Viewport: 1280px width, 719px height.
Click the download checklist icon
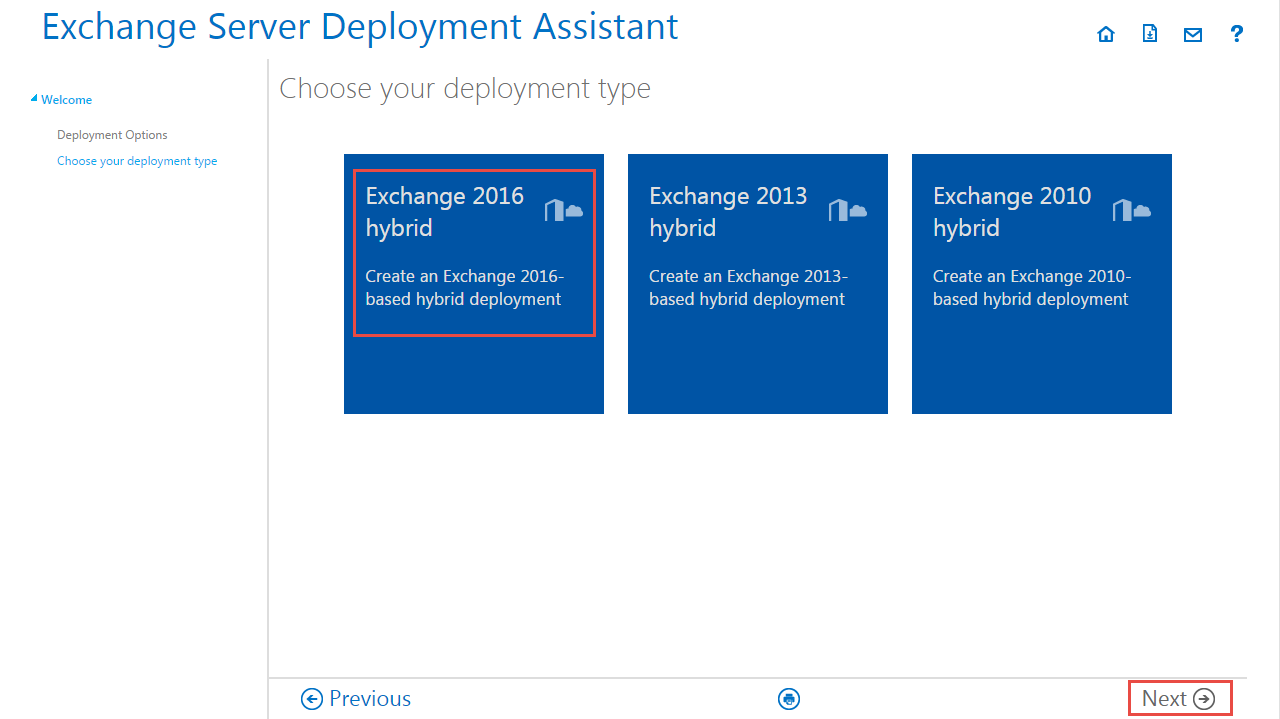point(1150,34)
